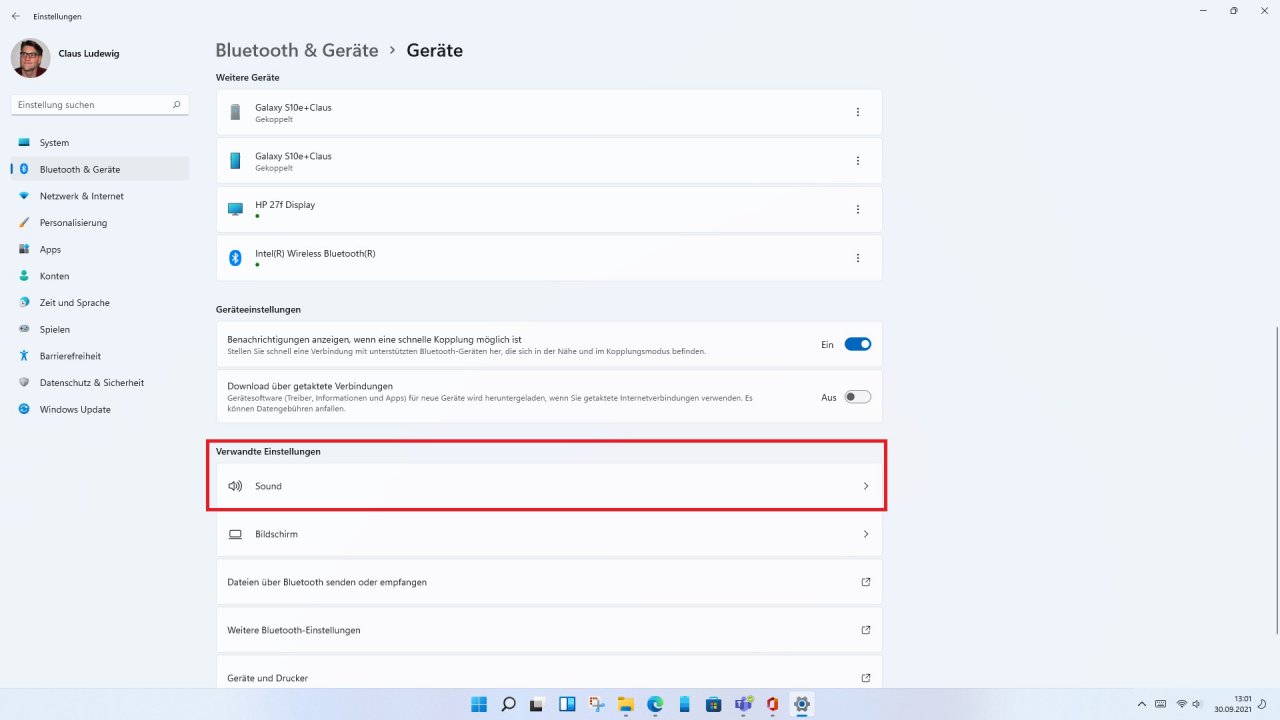Click the Settings gear in taskbar
The width and height of the screenshot is (1280, 720).
[801, 704]
